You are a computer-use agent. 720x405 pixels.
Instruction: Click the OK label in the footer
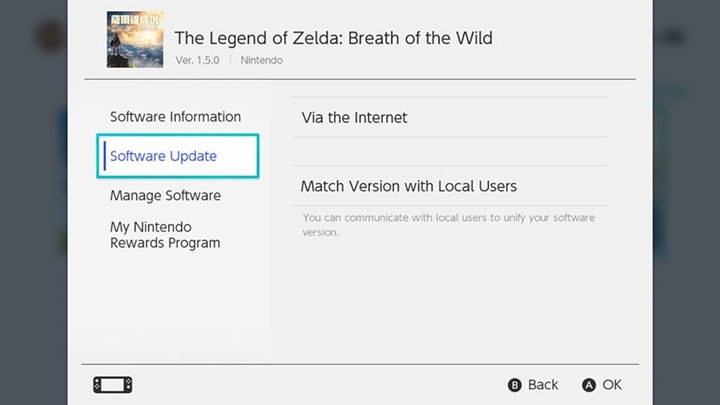click(612, 384)
